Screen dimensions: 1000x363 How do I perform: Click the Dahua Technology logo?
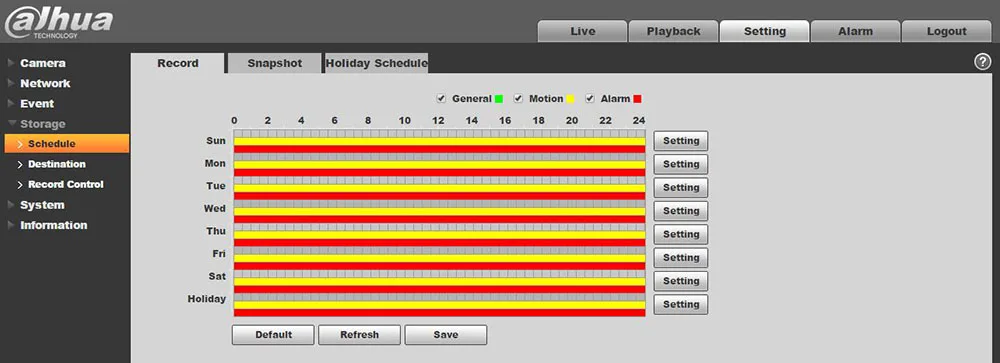[x=58, y=23]
